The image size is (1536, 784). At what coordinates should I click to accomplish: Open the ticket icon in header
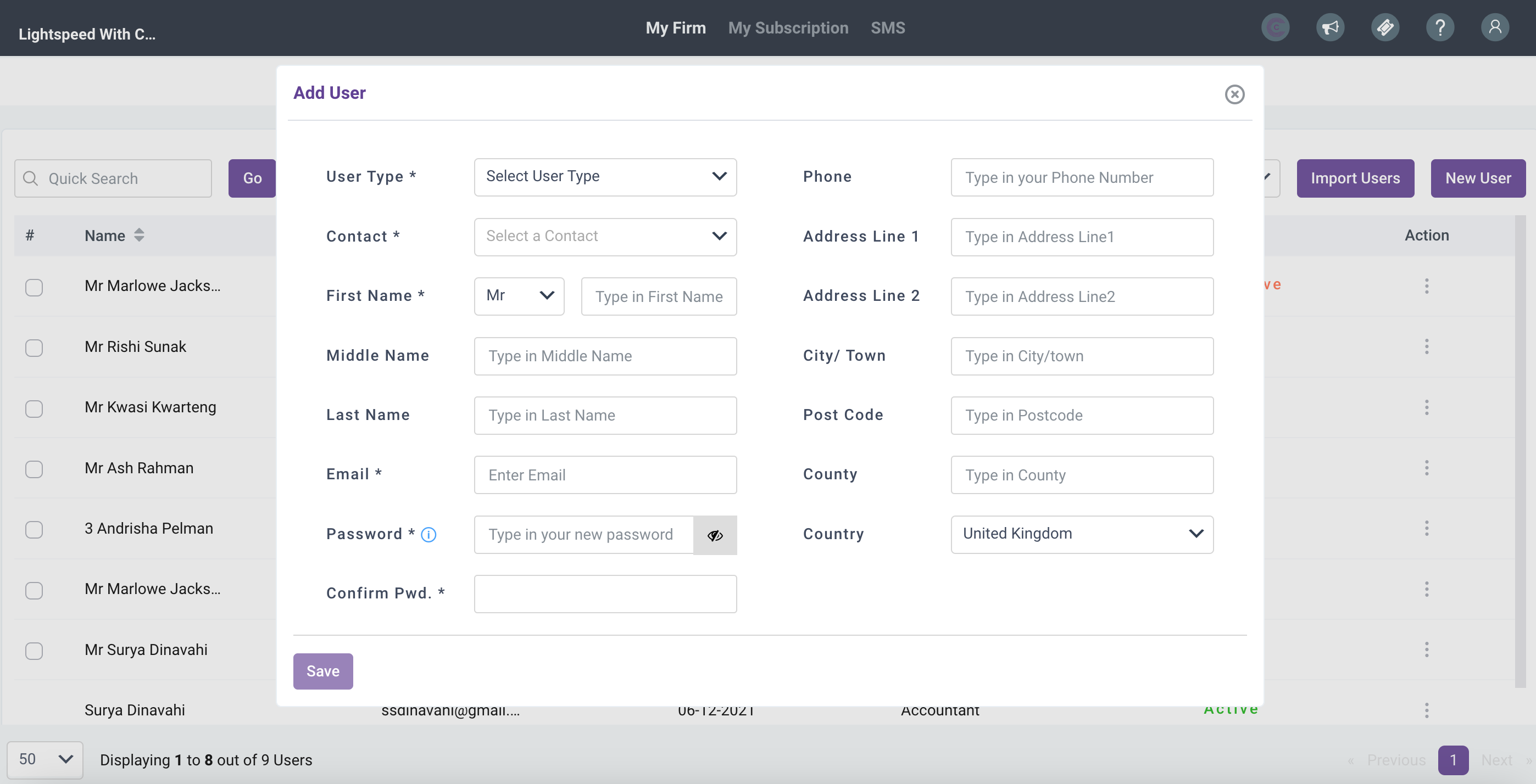(x=1384, y=27)
